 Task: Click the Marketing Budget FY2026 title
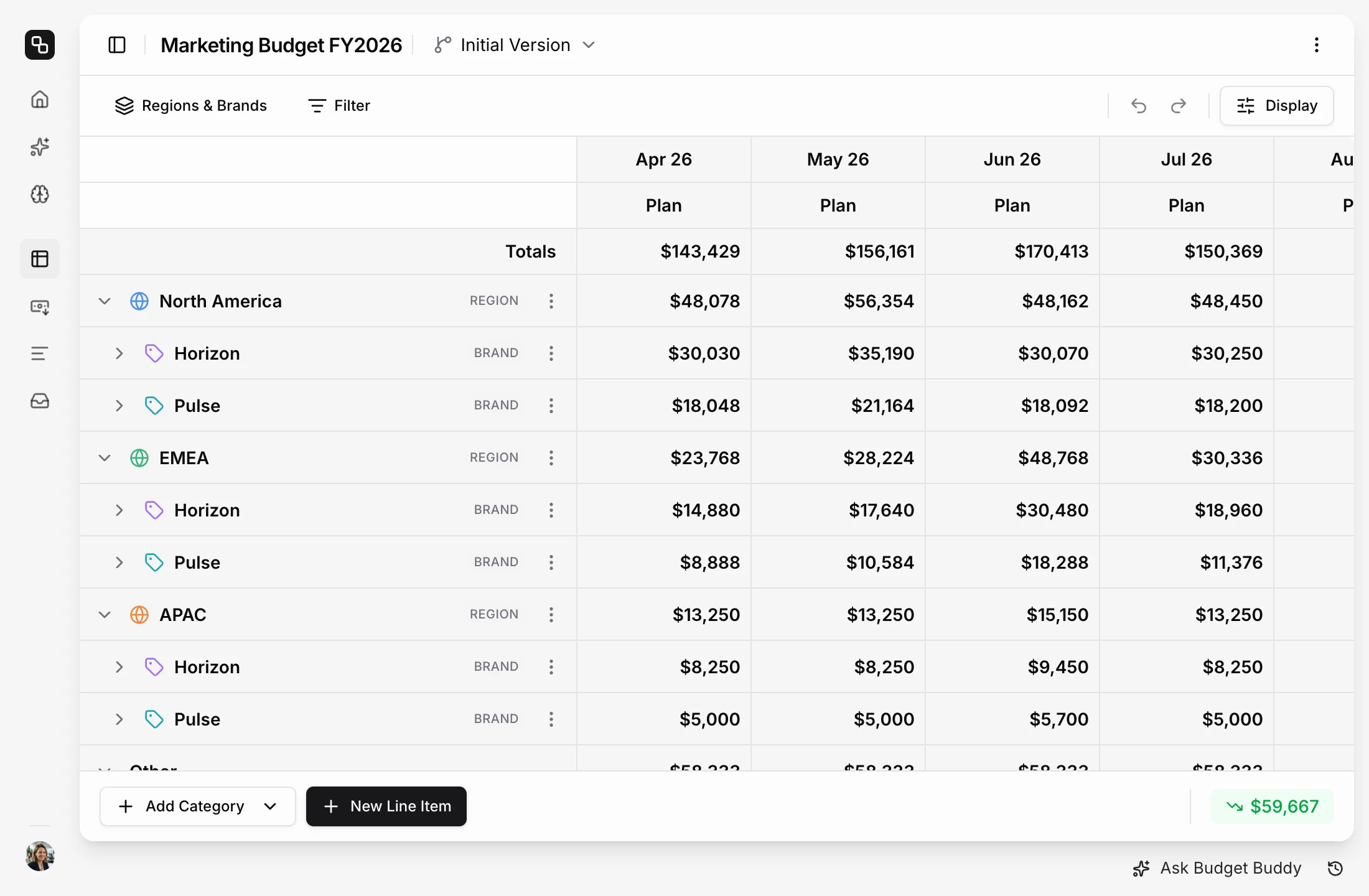pos(281,45)
